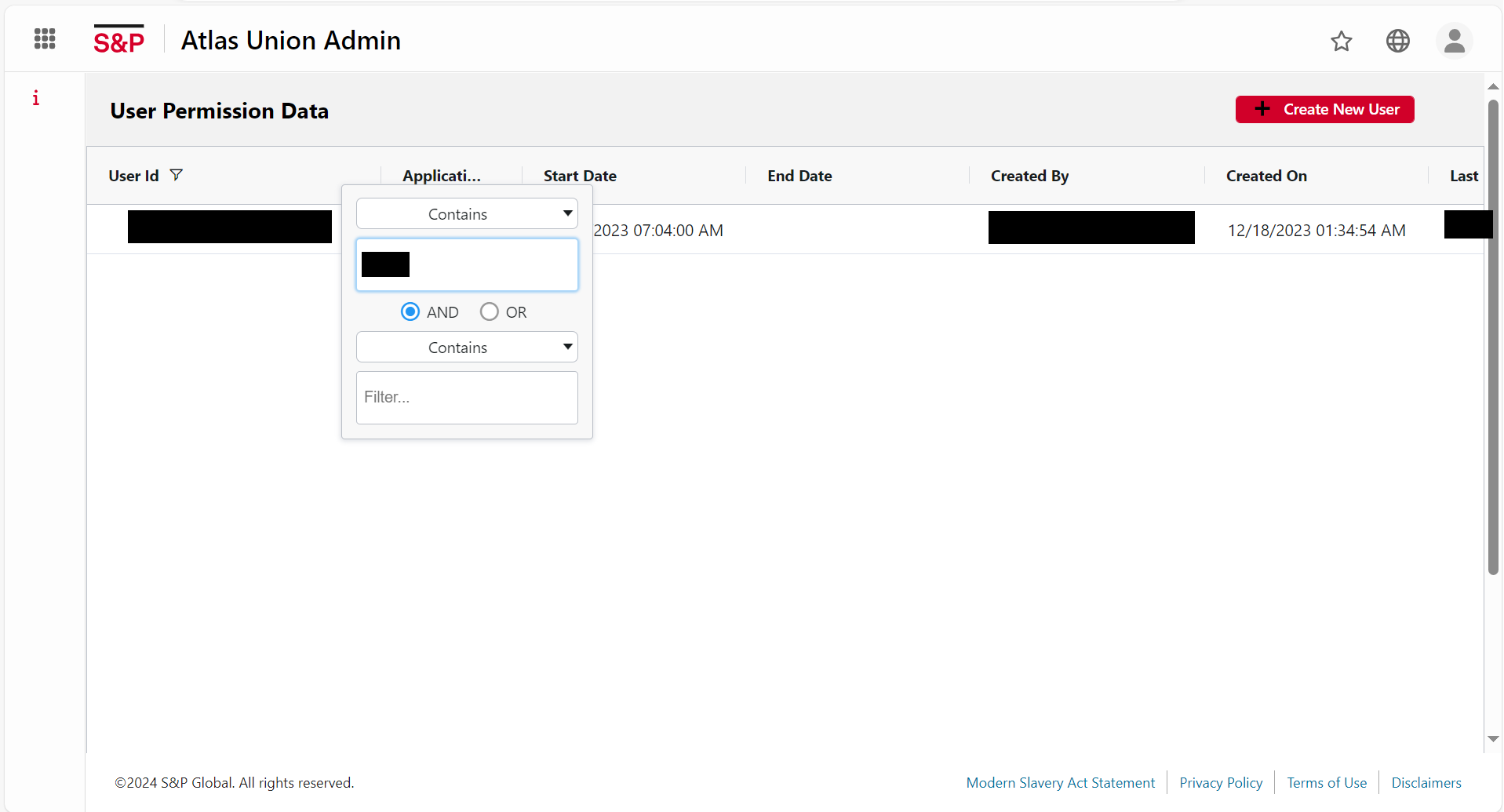This screenshot has height=812, width=1504.
Task: Click the scrollbar down arrow
Action: [1493, 739]
